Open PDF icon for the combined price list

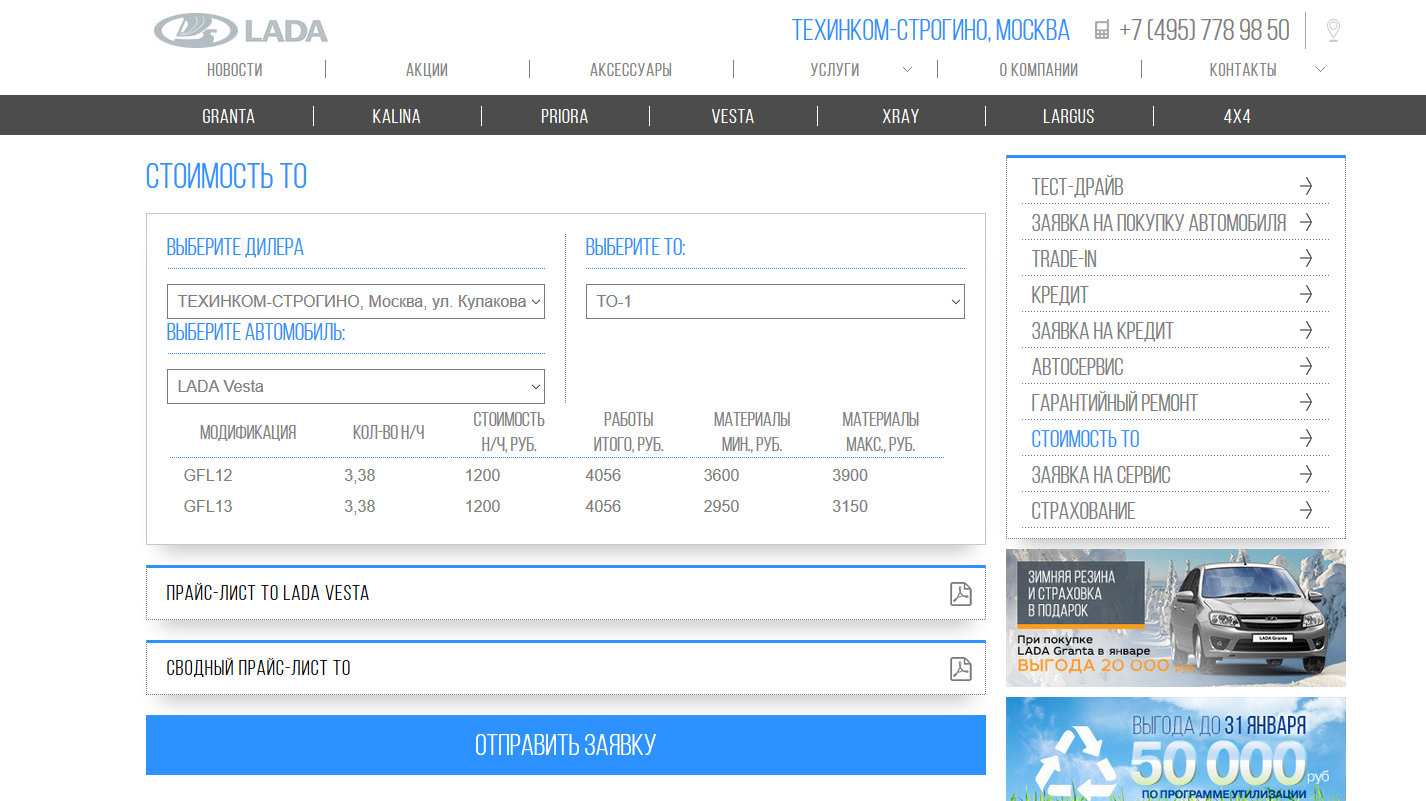[960, 669]
